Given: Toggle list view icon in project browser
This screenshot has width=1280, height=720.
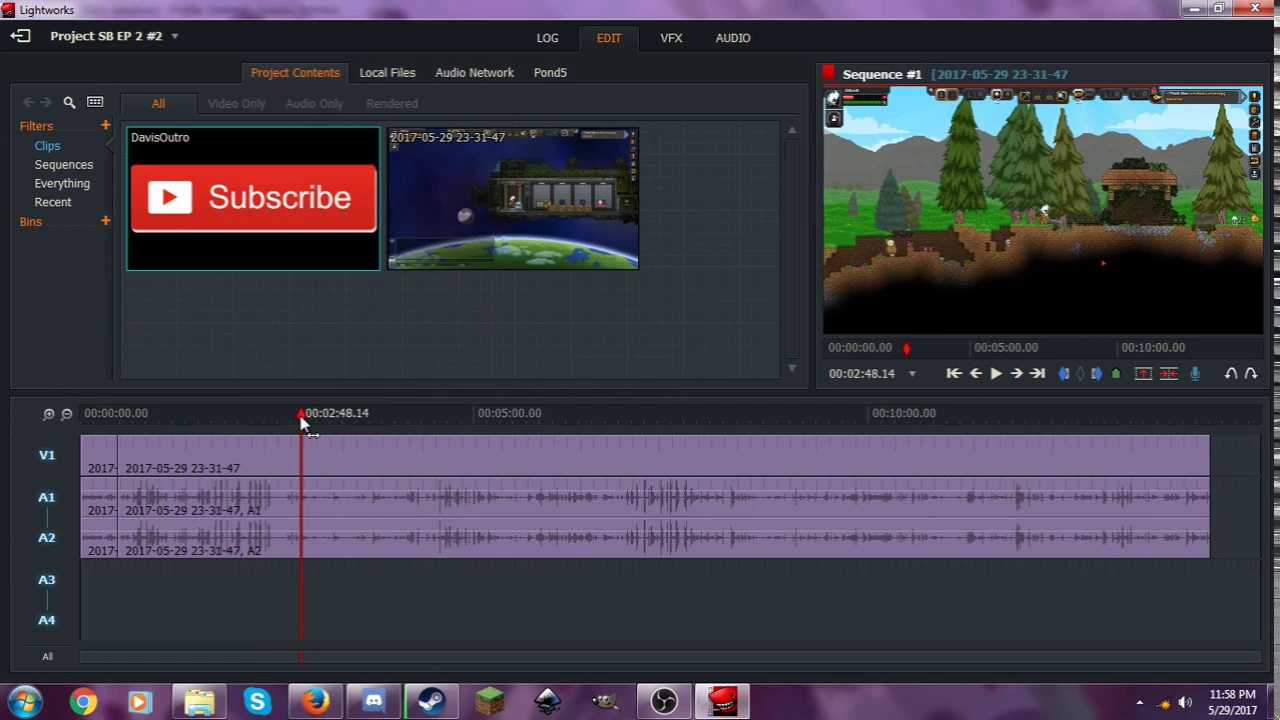Looking at the screenshot, I should pyautogui.click(x=95, y=102).
